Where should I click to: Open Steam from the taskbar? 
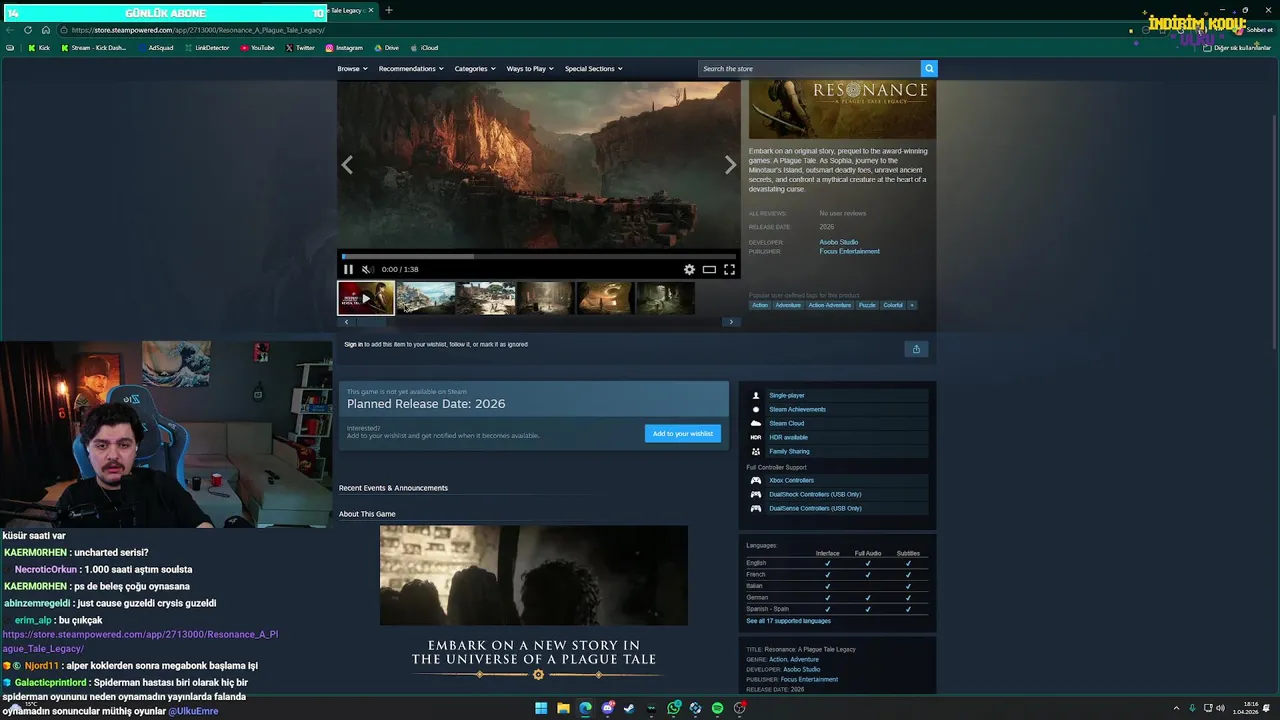tap(629, 708)
